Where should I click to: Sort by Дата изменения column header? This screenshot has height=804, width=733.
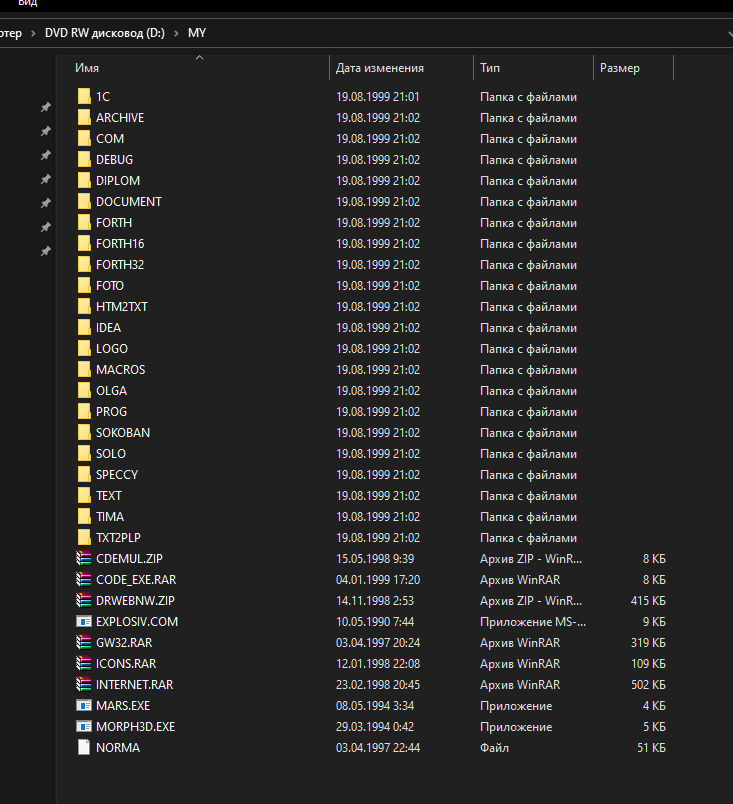coord(380,68)
